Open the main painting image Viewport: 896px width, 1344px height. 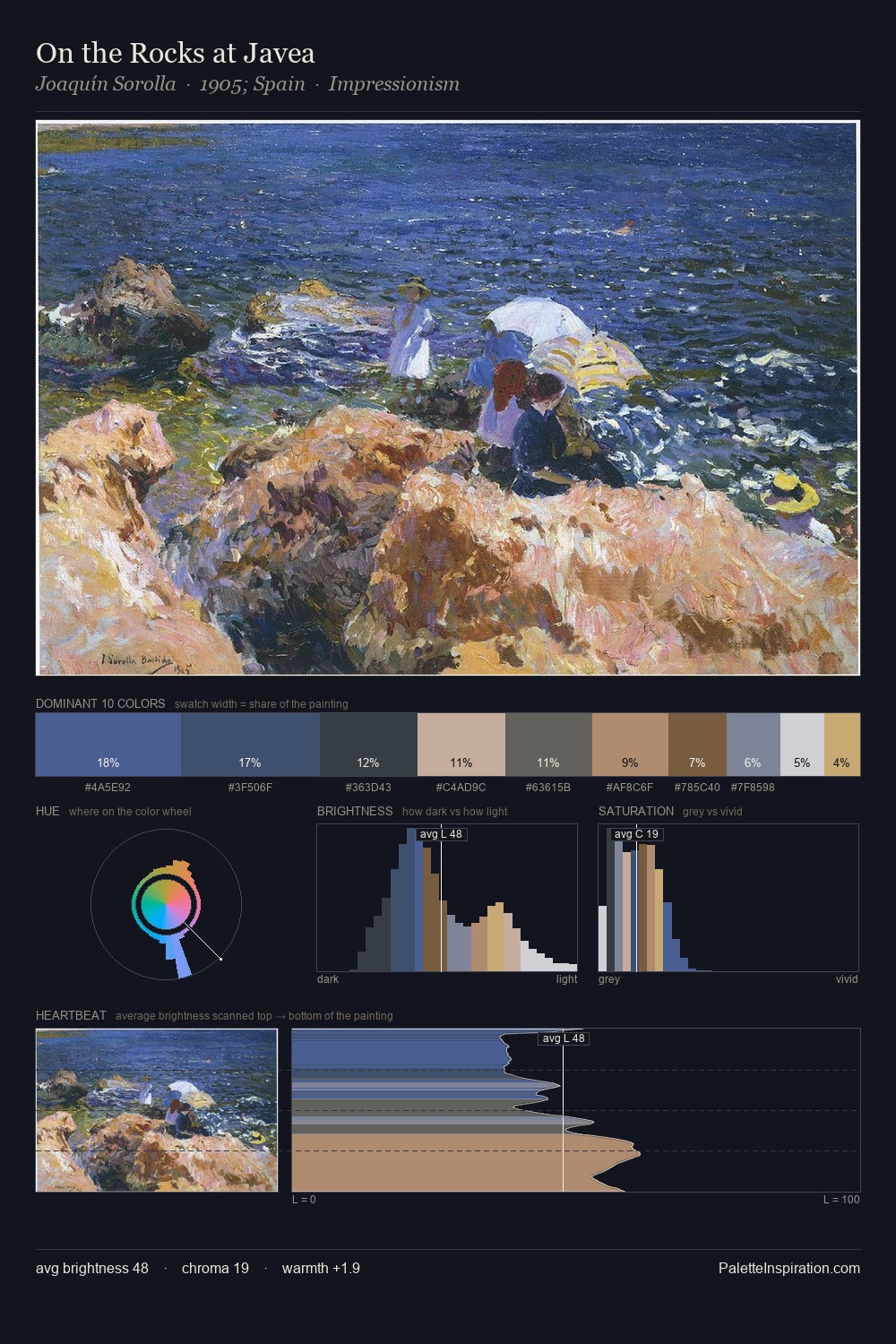point(448,398)
